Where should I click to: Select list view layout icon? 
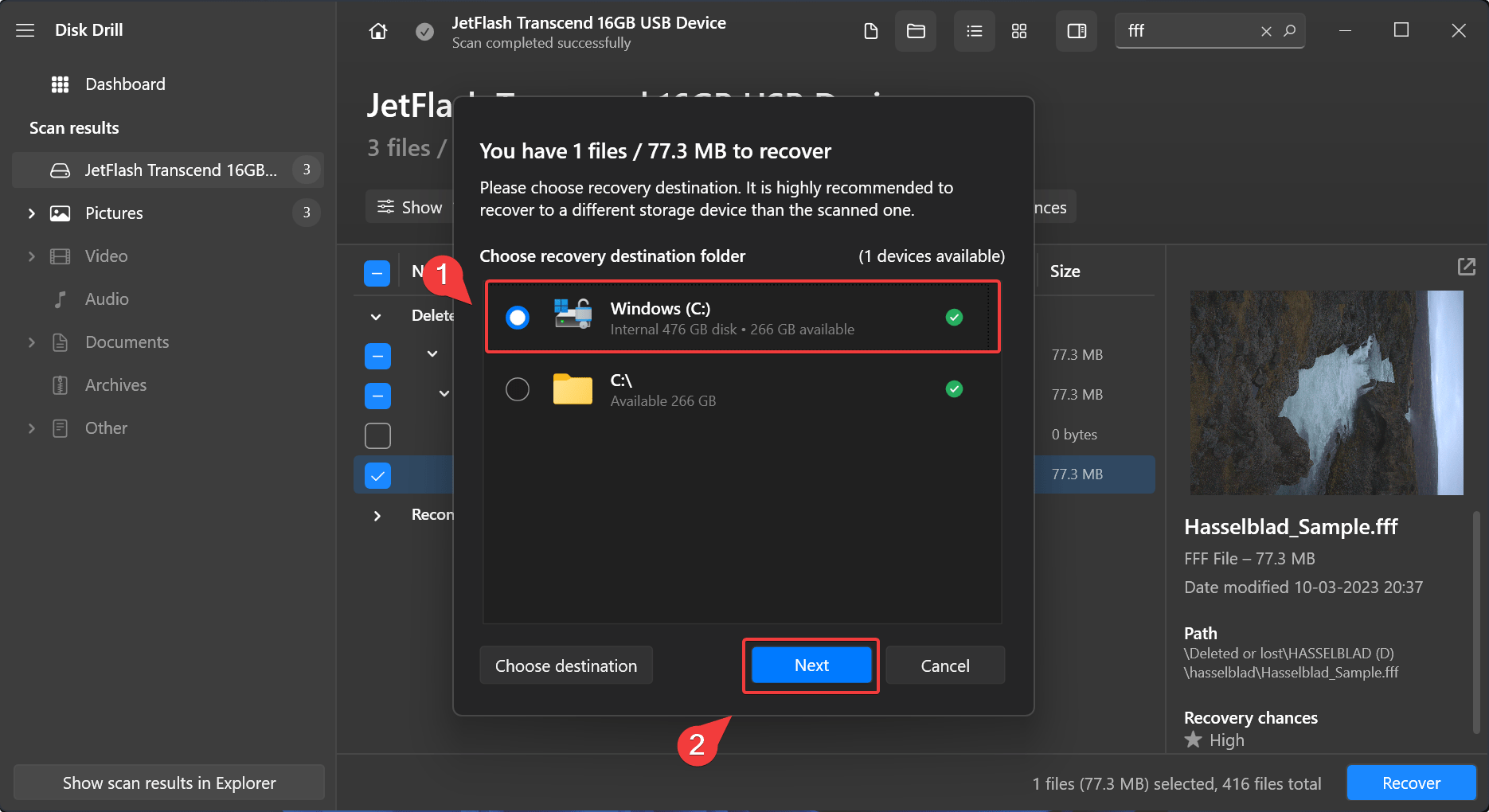[x=975, y=31]
